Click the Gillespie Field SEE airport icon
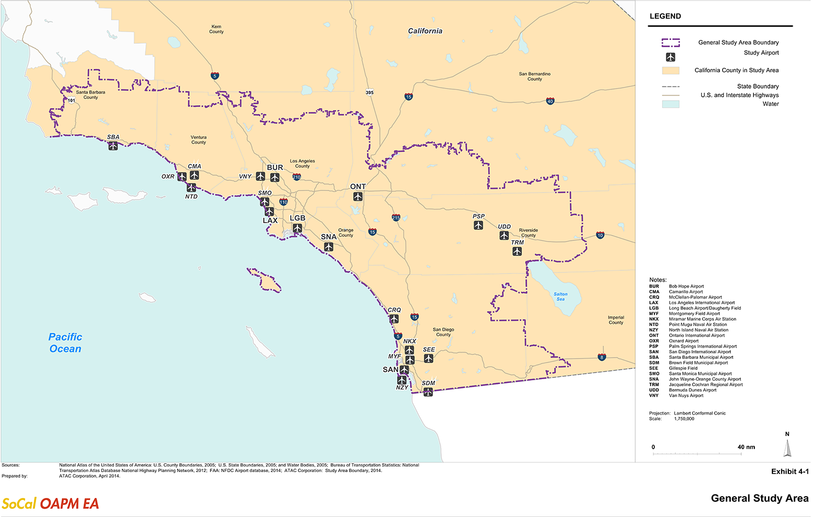 point(428,359)
